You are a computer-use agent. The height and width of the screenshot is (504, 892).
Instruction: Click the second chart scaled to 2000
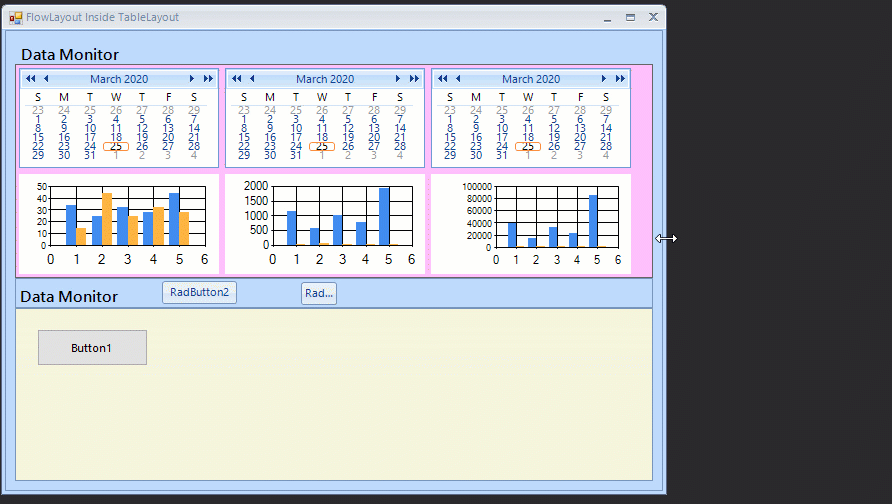coord(325,224)
